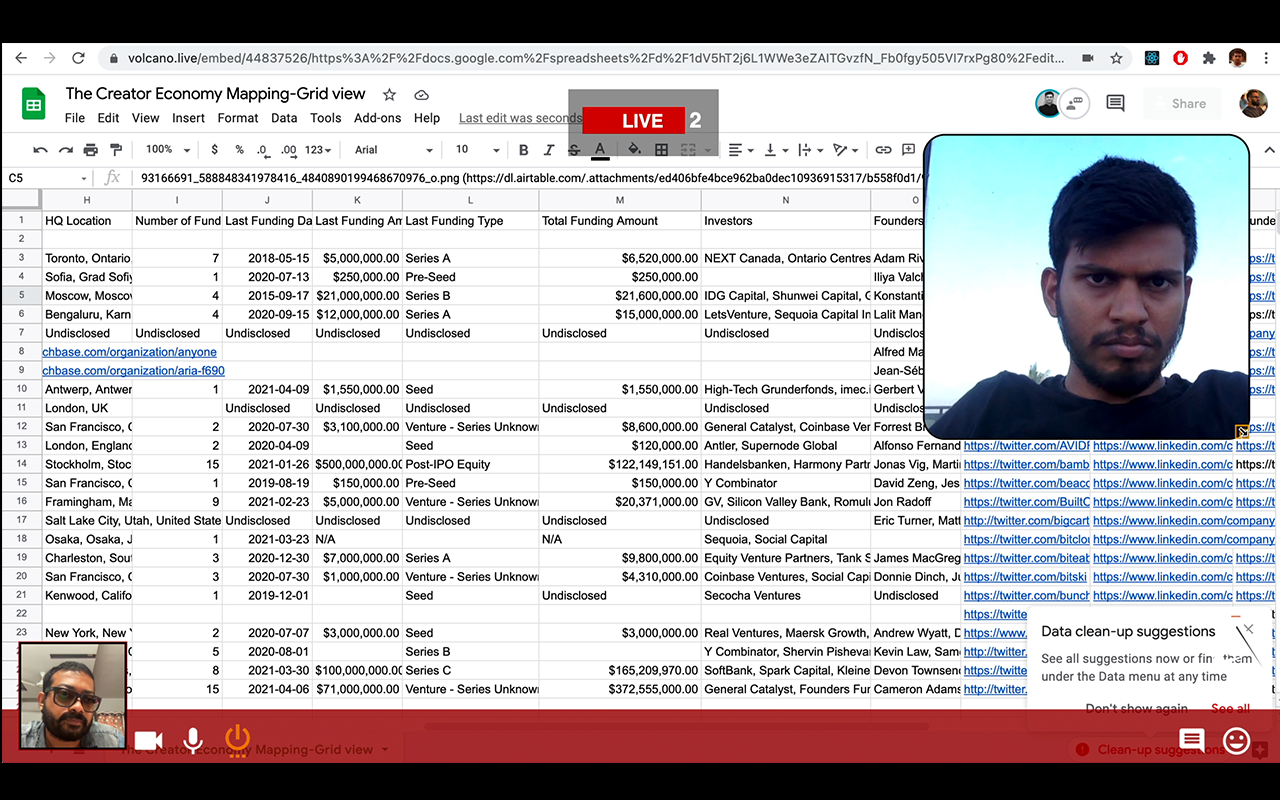The height and width of the screenshot is (800, 1280).
Task: Click the merge cells icon
Action: point(688,150)
